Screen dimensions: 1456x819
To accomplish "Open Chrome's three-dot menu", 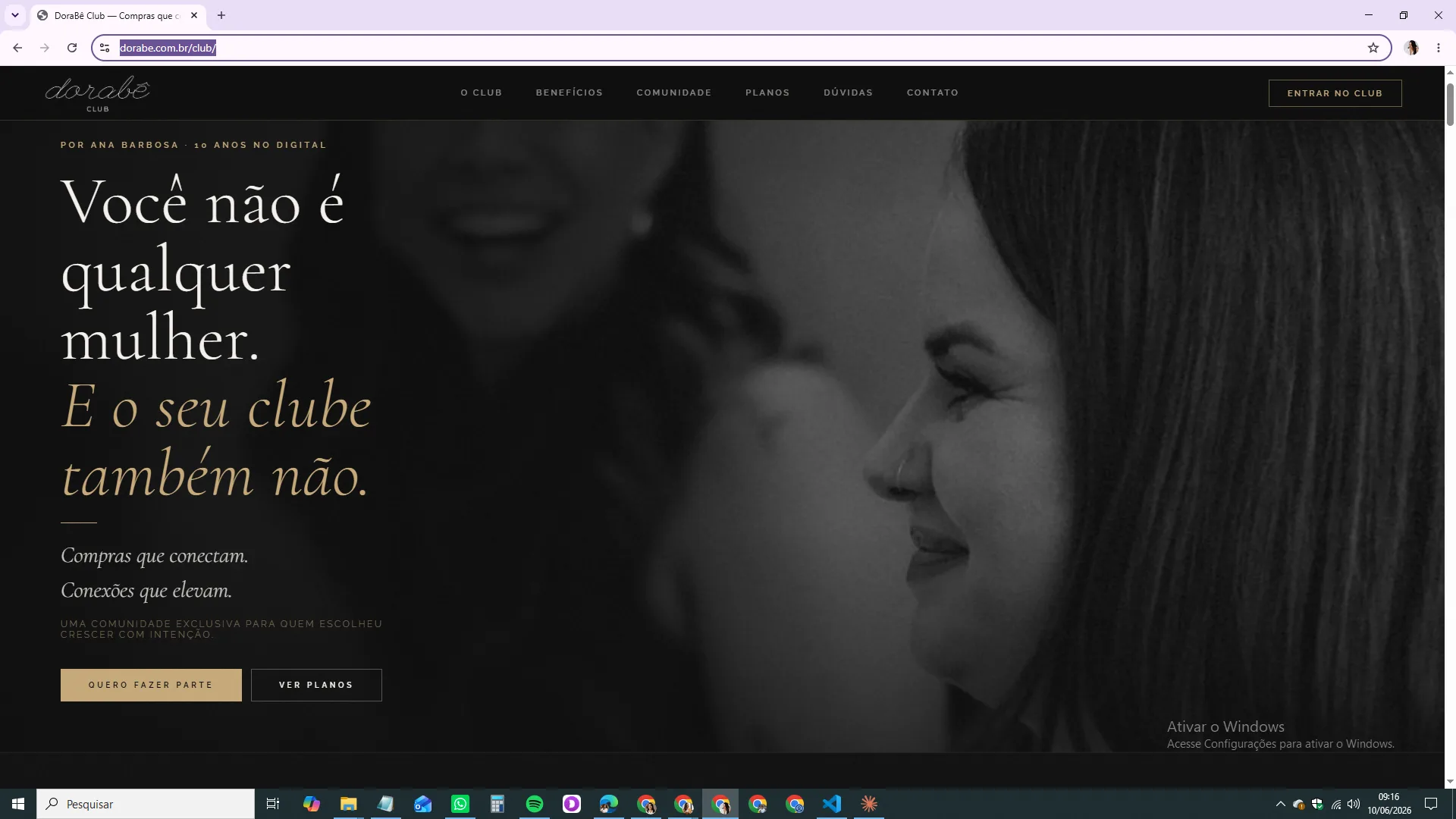I will (x=1439, y=48).
